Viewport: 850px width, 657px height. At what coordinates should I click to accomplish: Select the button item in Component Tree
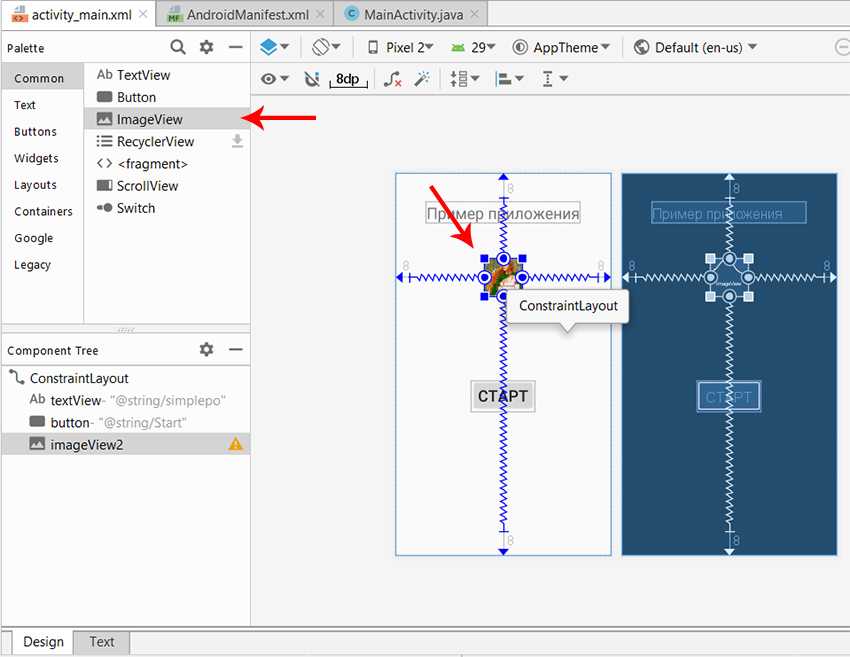[70, 422]
